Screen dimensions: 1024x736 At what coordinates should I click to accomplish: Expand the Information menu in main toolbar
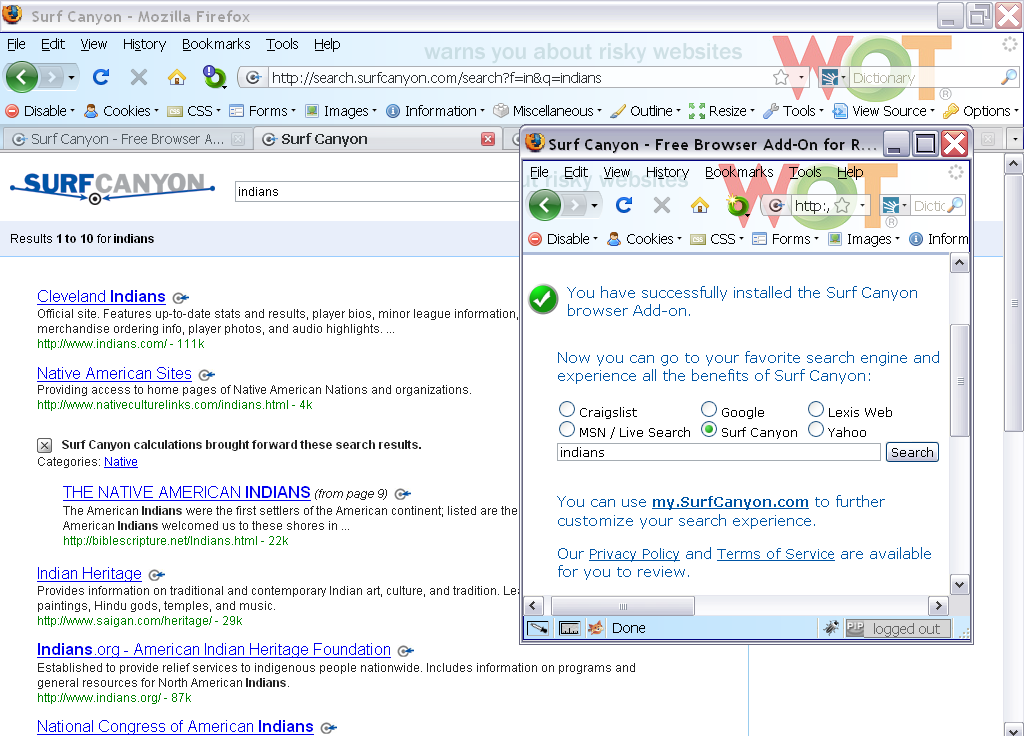pos(436,111)
